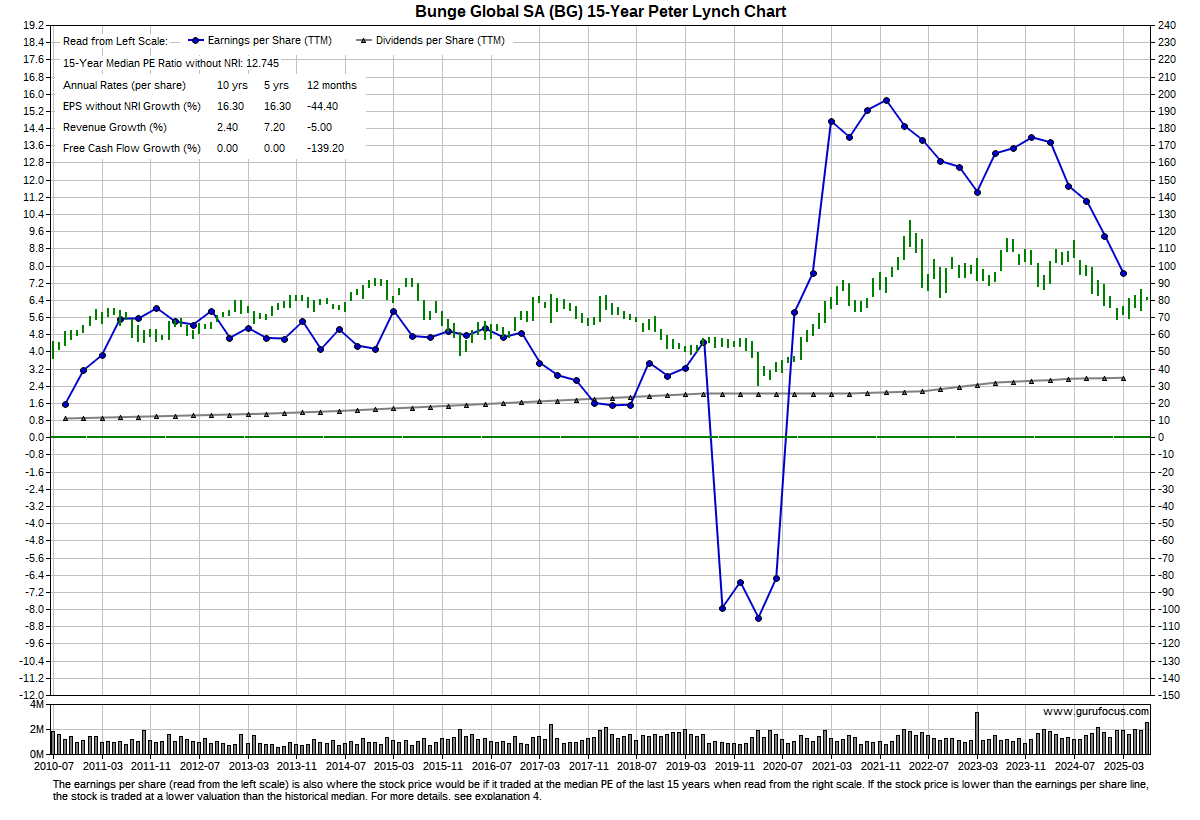Click the 'Annual Rates (per share)' header
Image resolution: width=1200 pixels, height=820 pixels.
(124, 85)
